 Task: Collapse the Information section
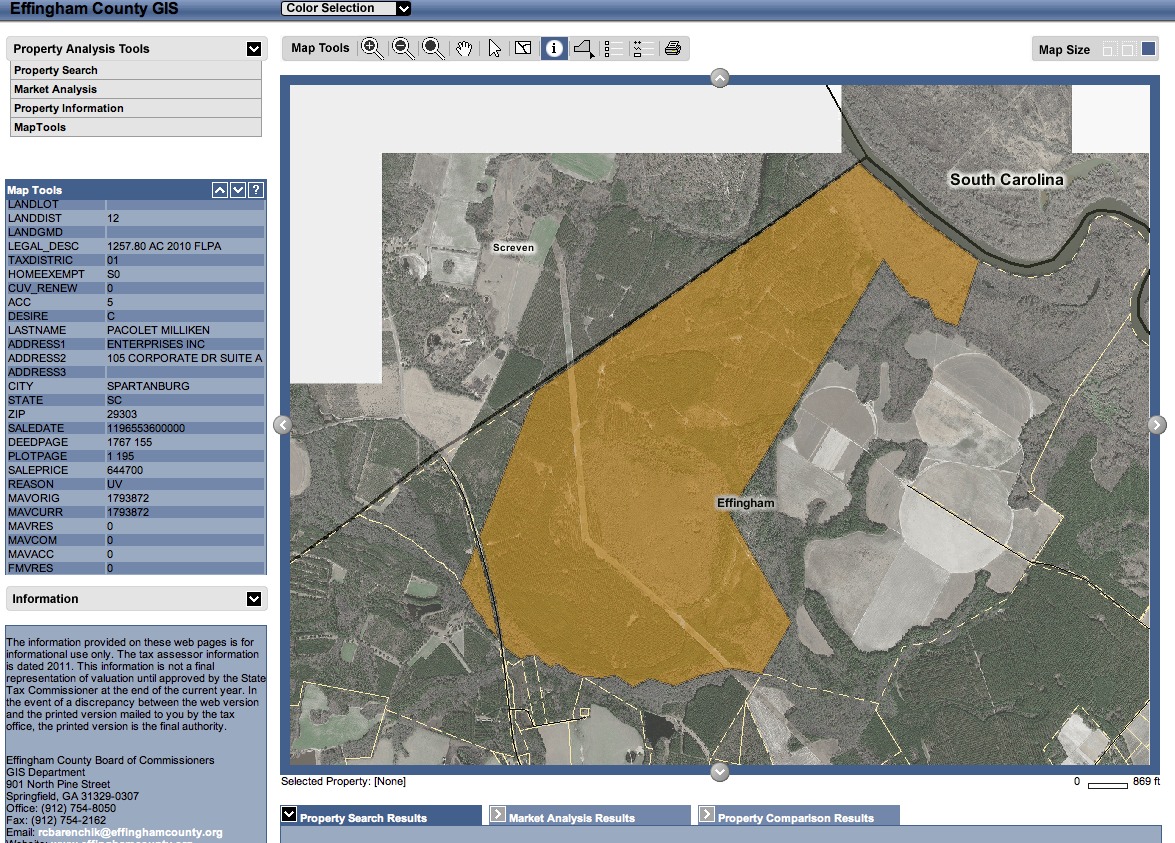click(x=254, y=599)
